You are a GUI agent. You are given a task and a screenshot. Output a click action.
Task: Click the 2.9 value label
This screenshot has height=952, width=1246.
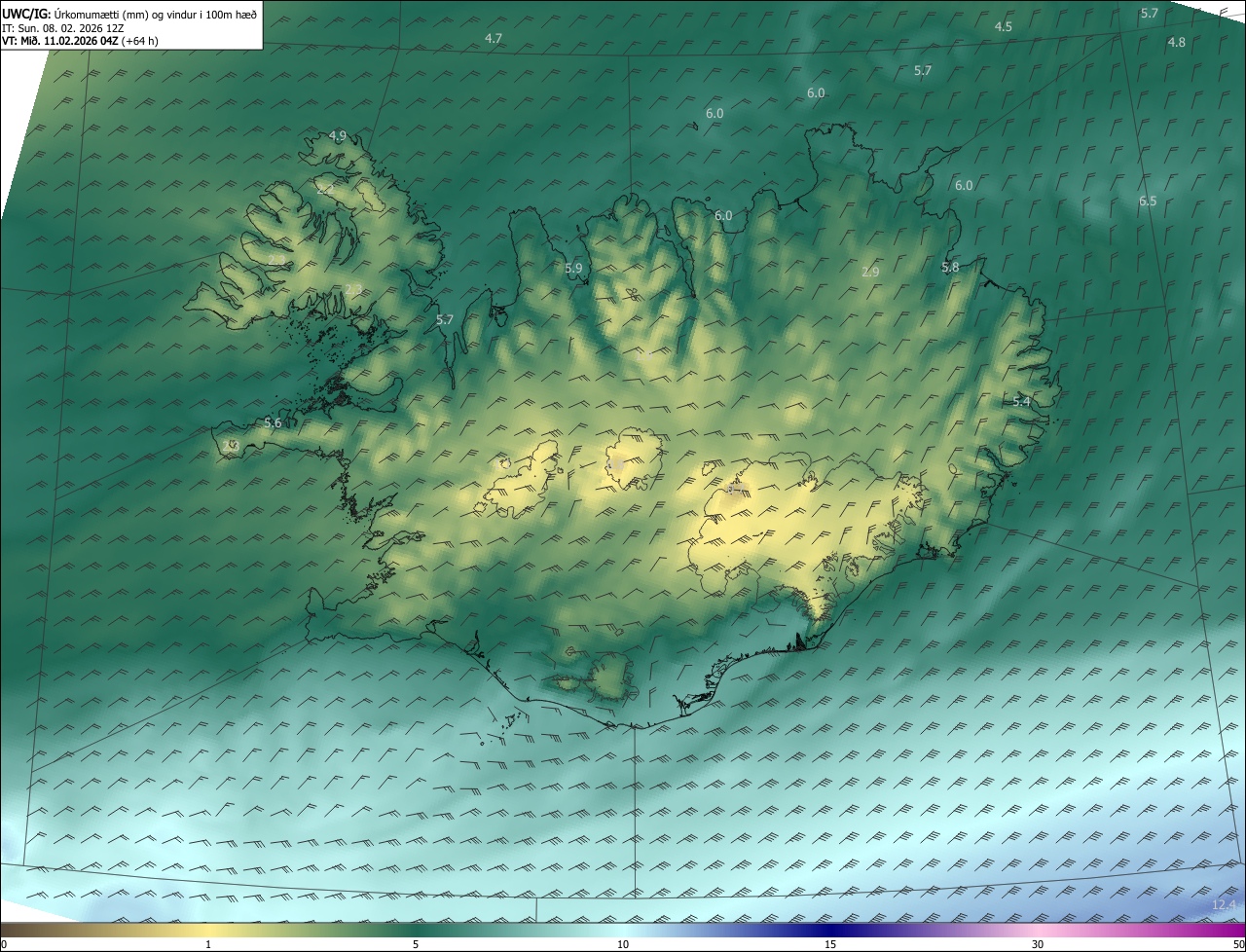pos(870,273)
